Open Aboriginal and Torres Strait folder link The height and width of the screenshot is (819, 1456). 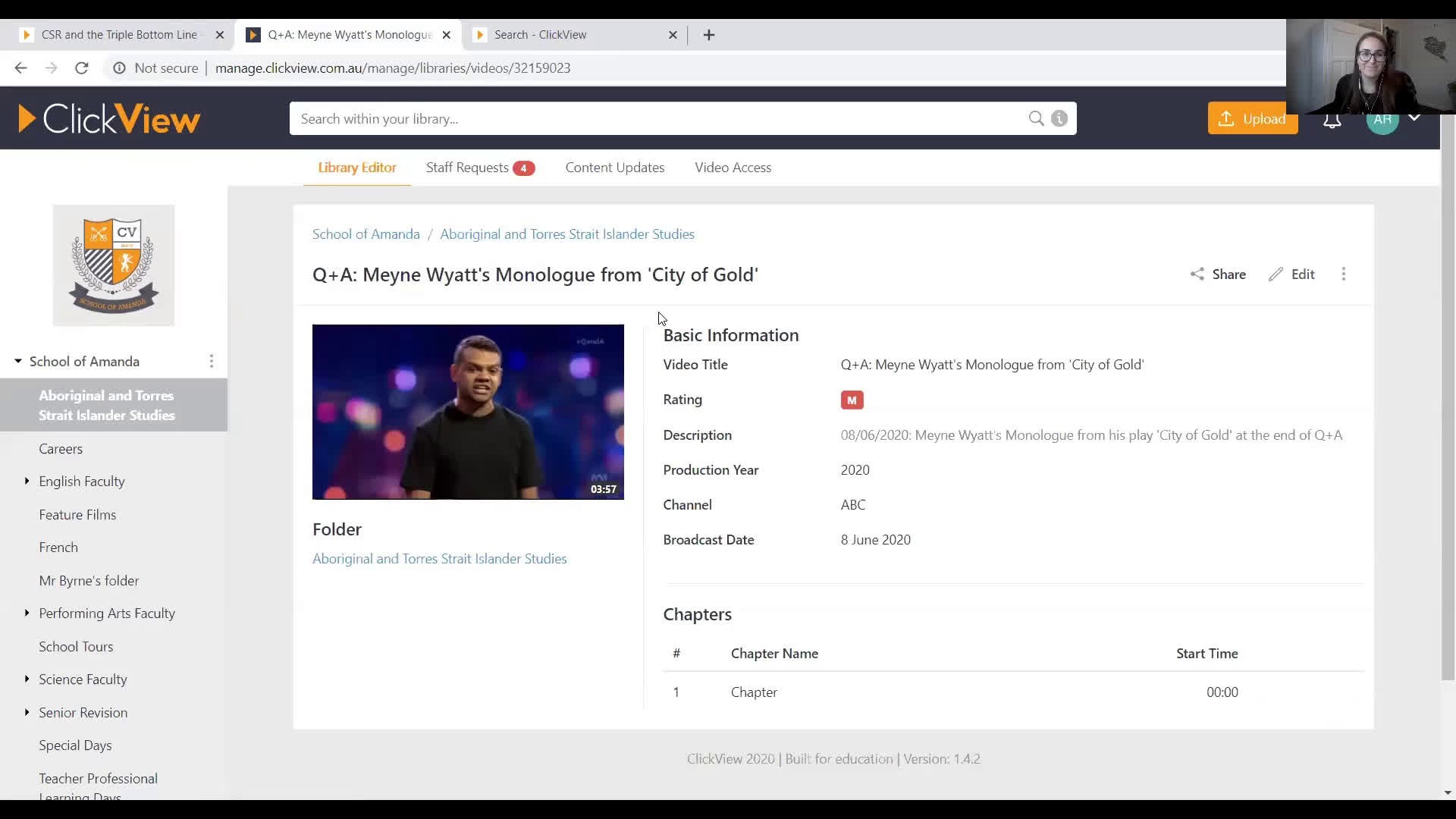[439, 559]
